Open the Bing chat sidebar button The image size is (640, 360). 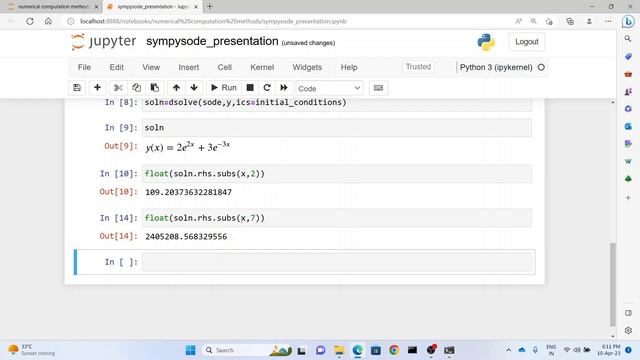[x=628, y=21]
